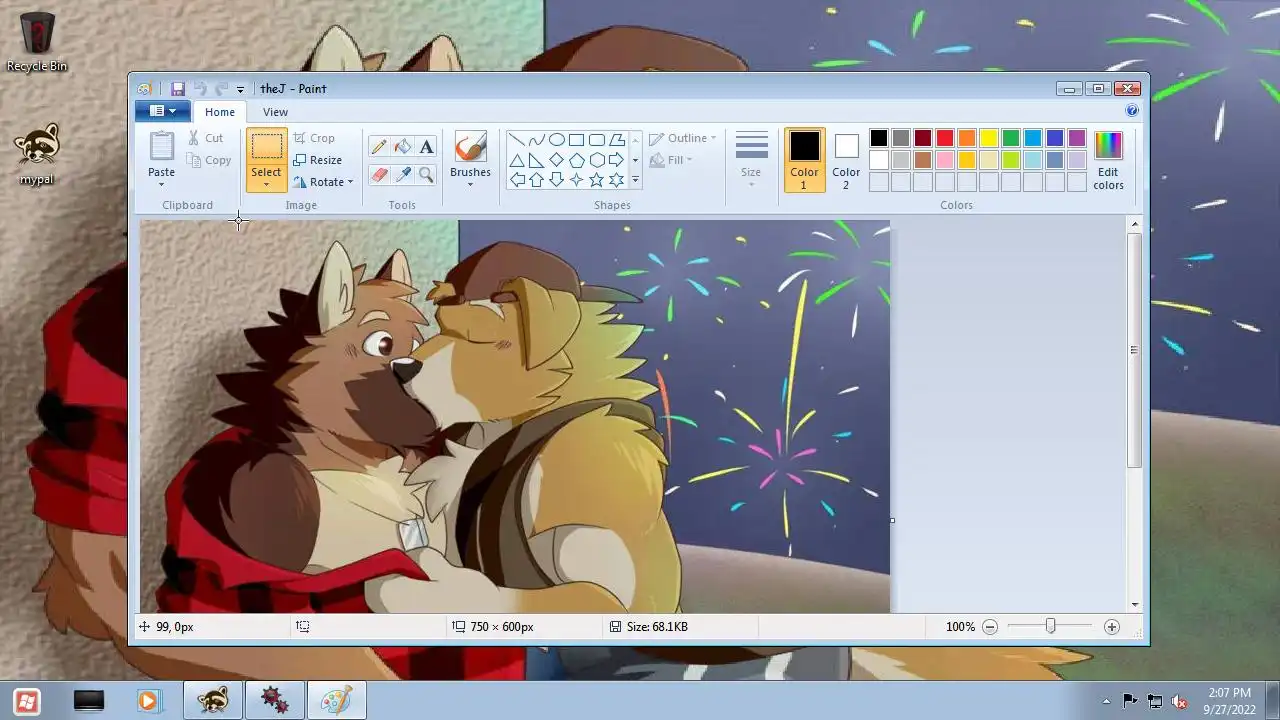Screen dimensions: 1280x720
Task: Activate the Color 2 background box
Action: tap(846, 160)
